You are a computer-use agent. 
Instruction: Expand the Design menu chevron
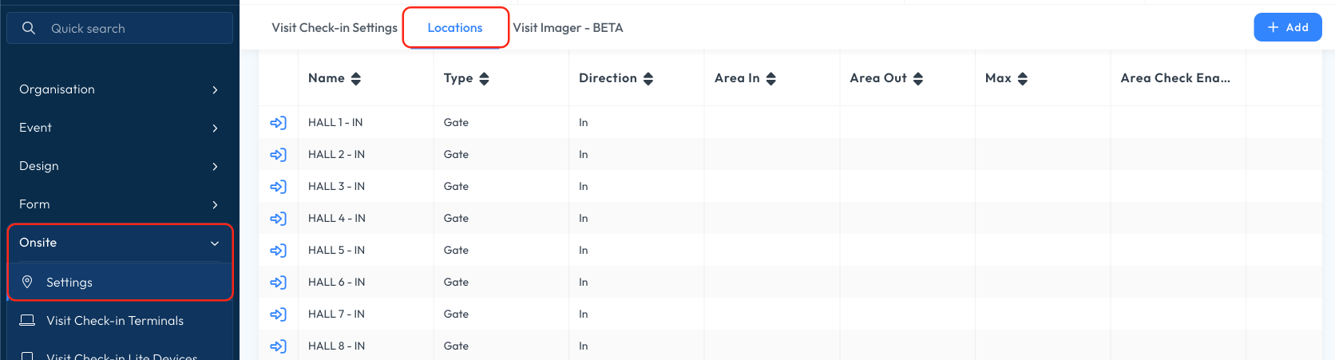(215, 166)
